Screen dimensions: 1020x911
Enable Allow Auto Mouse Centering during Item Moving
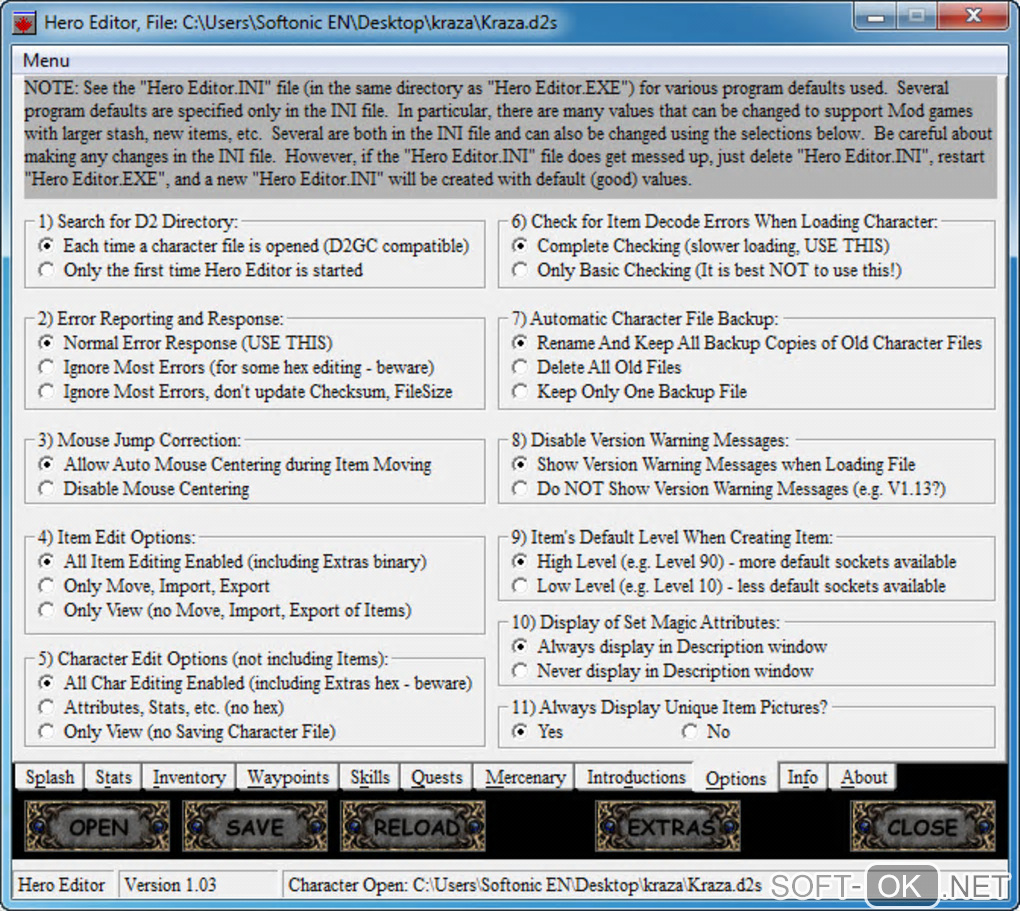coord(235,465)
